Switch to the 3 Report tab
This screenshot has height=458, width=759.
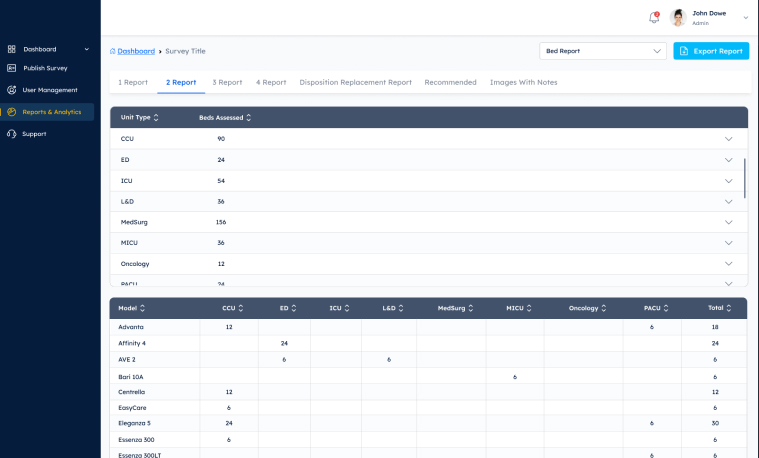(x=227, y=82)
